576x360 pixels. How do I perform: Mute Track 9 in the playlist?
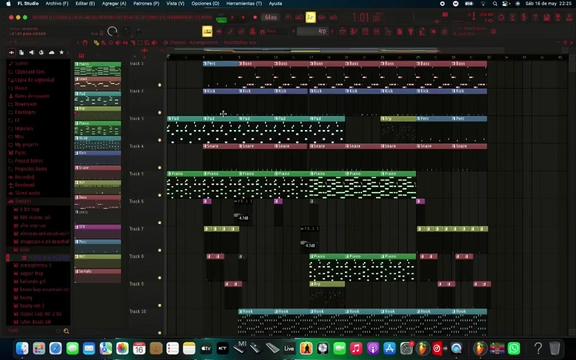click(x=159, y=305)
